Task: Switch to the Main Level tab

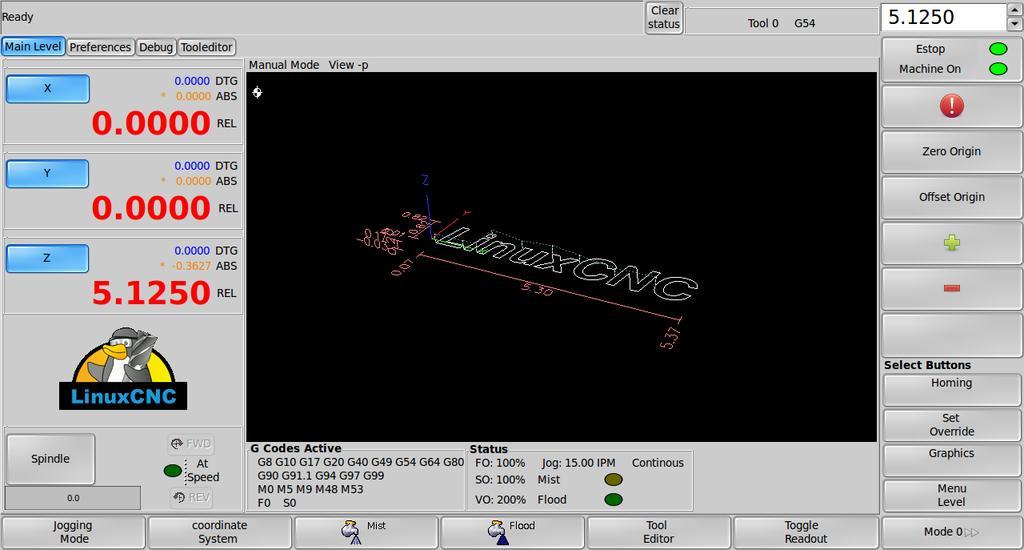Action: coord(33,46)
